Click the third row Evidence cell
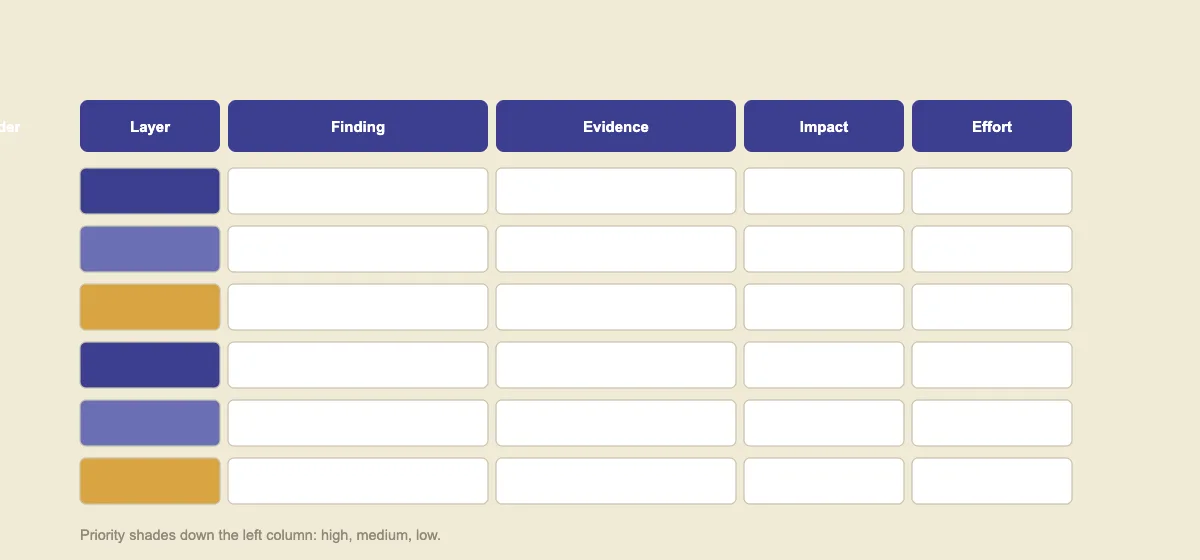This screenshot has height=560, width=1200. click(616, 307)
